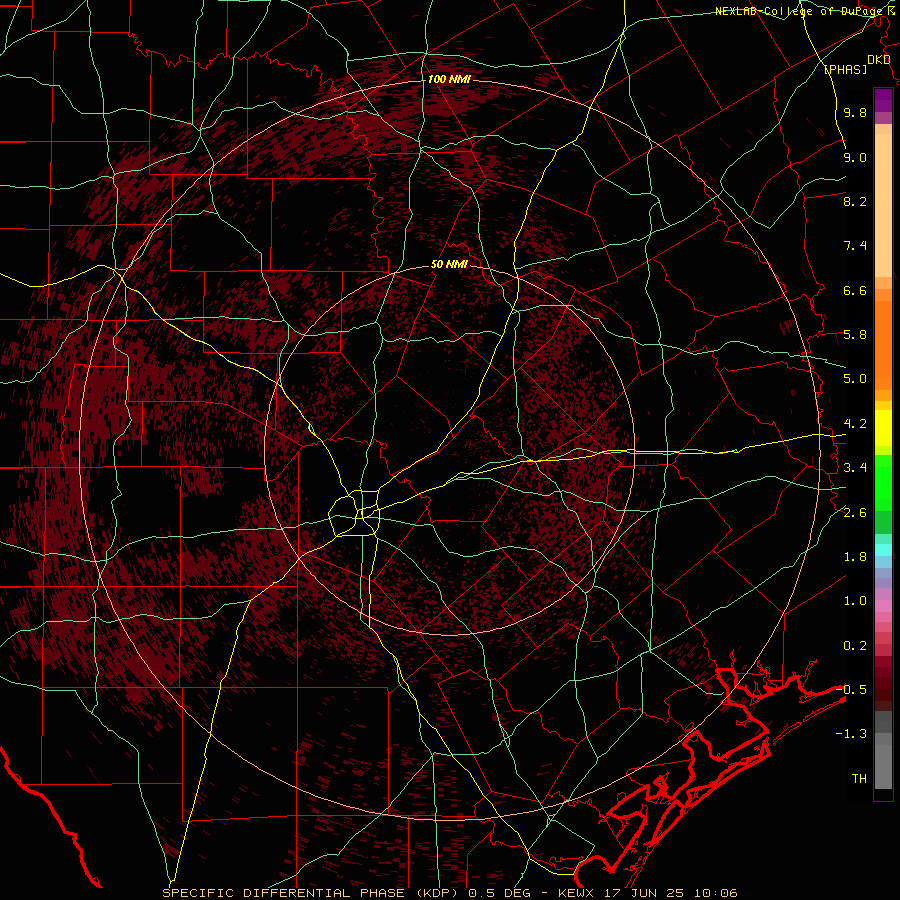The height and width of the screenshot is (900, 900).
Task: Select the 0.2 value on color scale
Action: (855, 646)
